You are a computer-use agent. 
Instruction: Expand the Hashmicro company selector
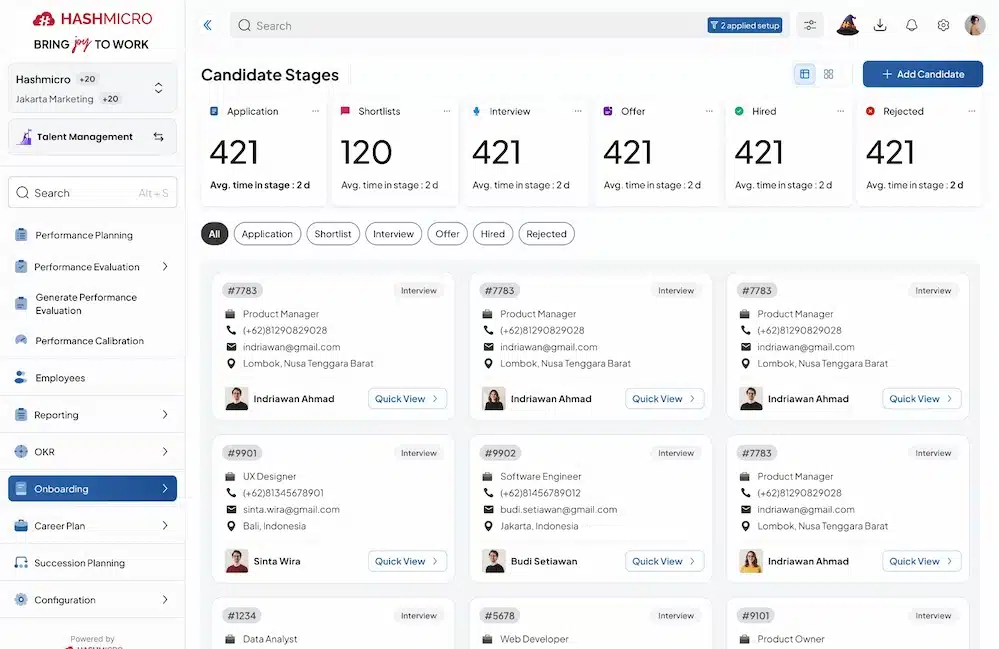(158, 89)
